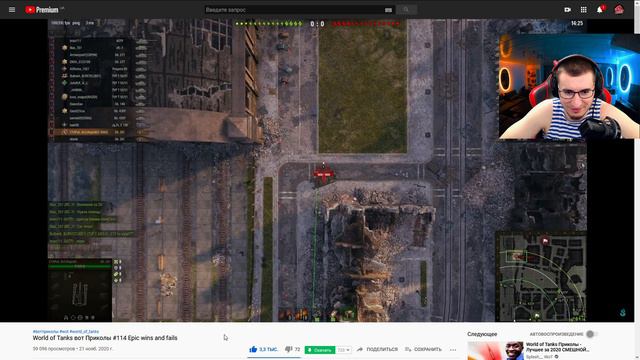Click the magnifier search button

coord(406,10)
